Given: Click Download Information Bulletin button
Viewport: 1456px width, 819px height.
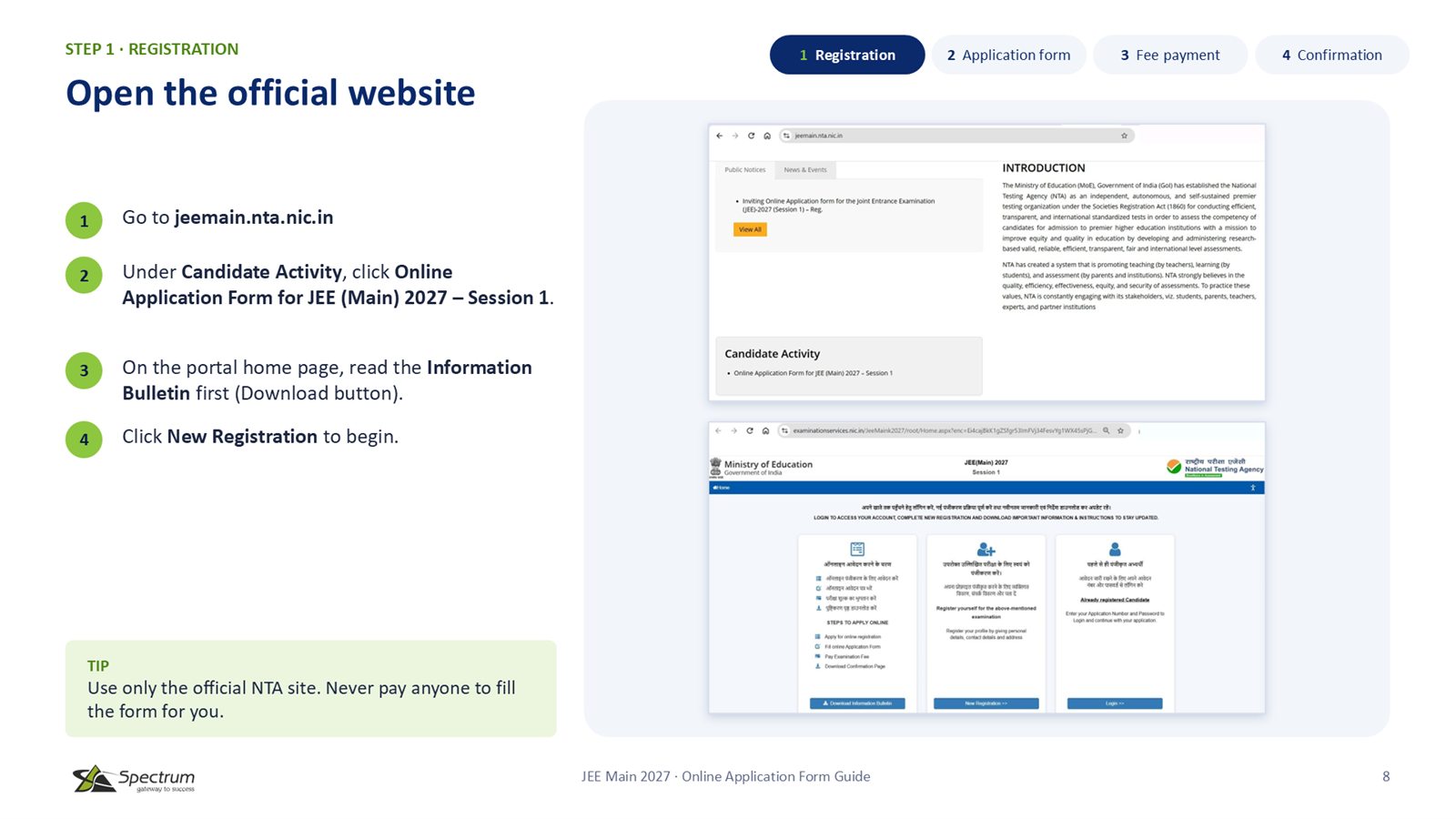Looking at the screenshot, I should click(857, 703).
